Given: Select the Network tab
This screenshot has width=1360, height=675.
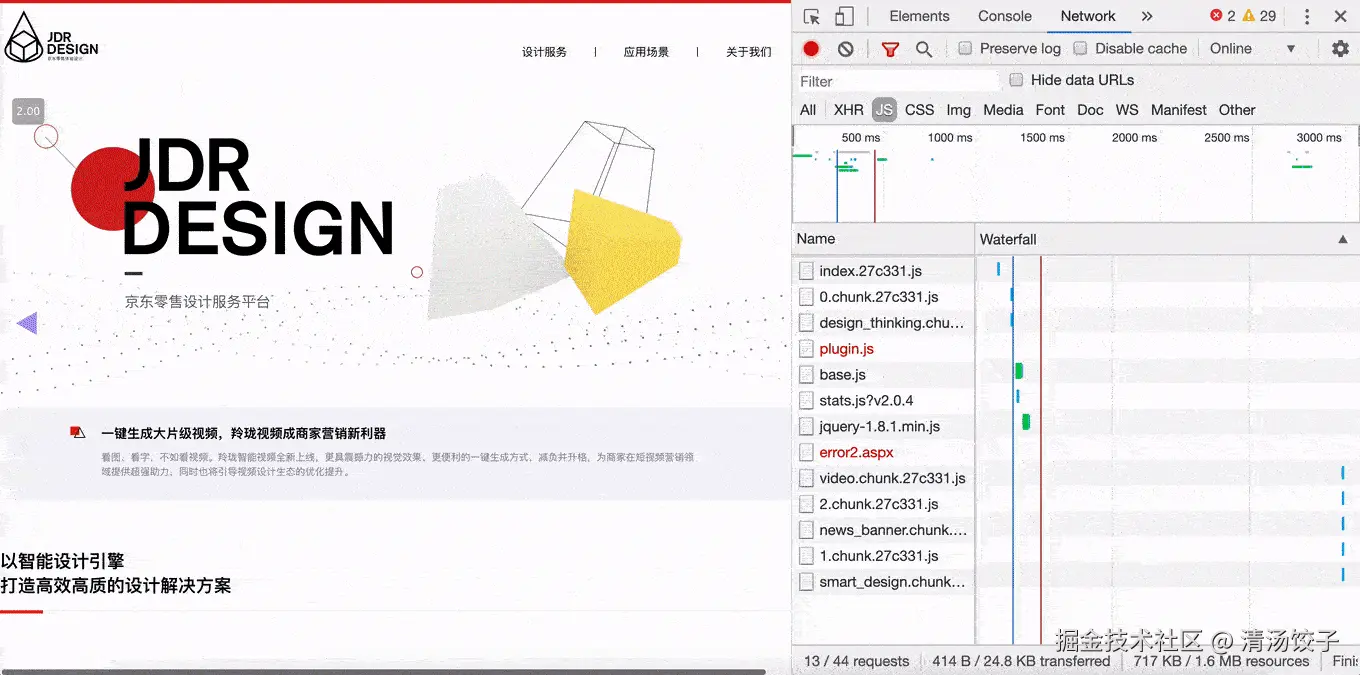Looking at the screenshot, I should [1088, 16].
